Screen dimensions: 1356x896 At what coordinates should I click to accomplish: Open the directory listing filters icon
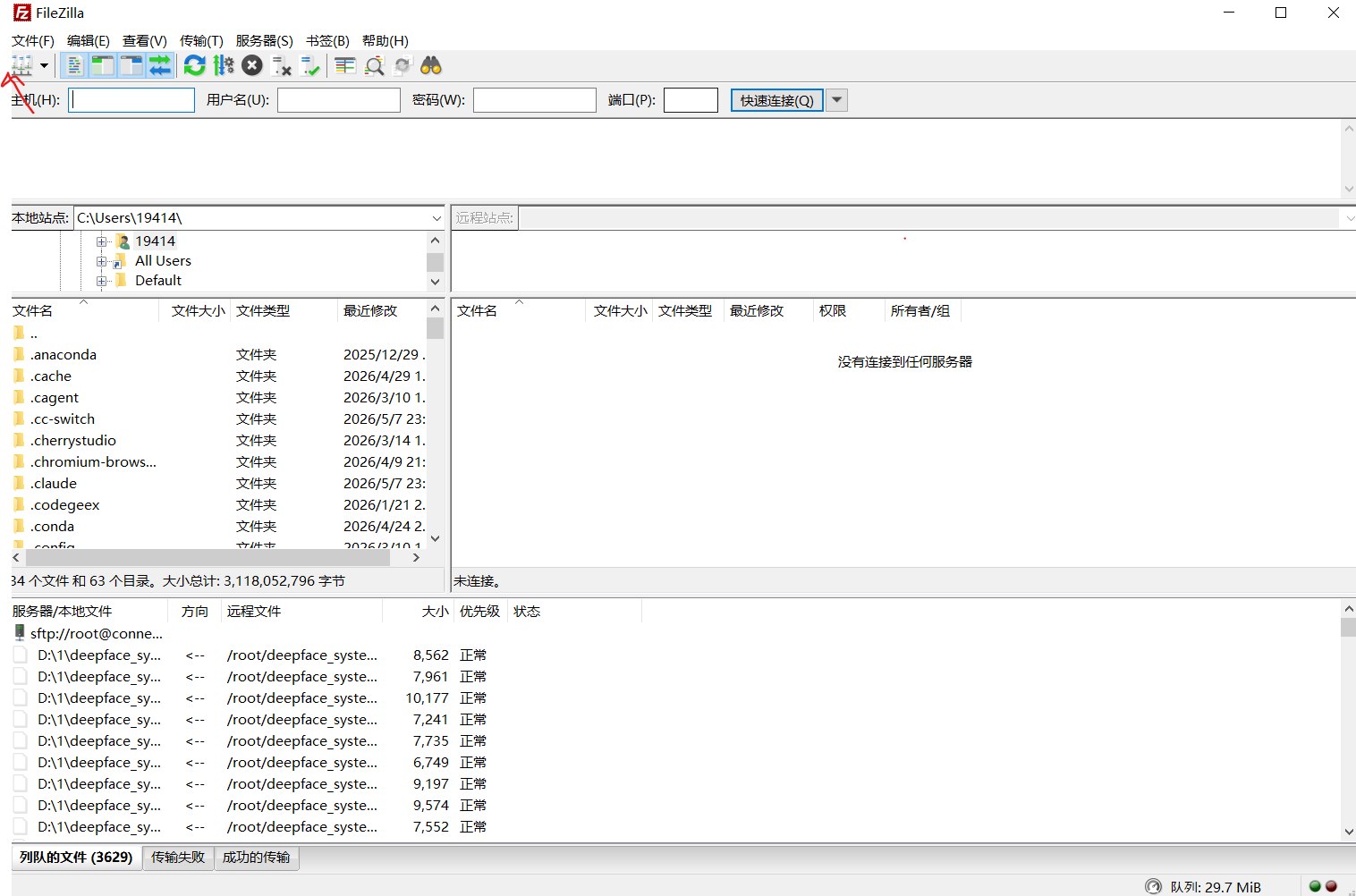[x=345, y=65]
